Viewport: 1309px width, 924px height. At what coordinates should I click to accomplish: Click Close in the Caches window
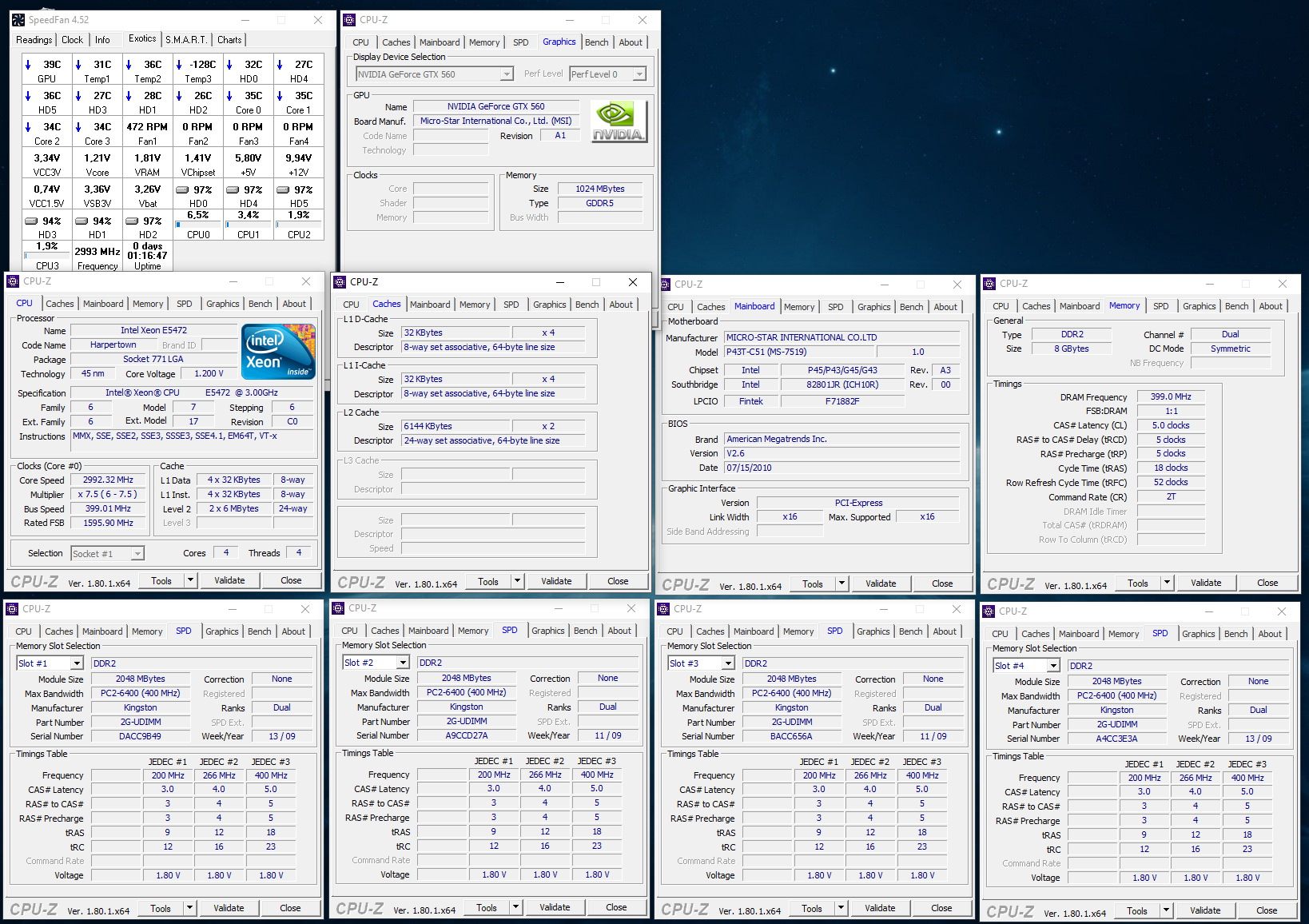(618, 581)
